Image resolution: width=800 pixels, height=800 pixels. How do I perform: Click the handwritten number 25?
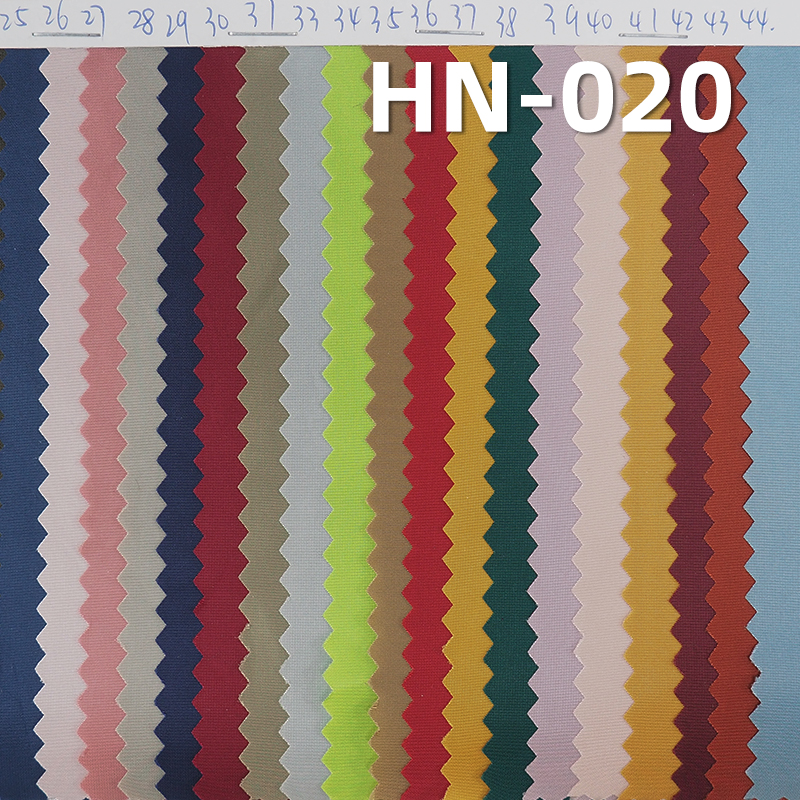coord(12,18)
